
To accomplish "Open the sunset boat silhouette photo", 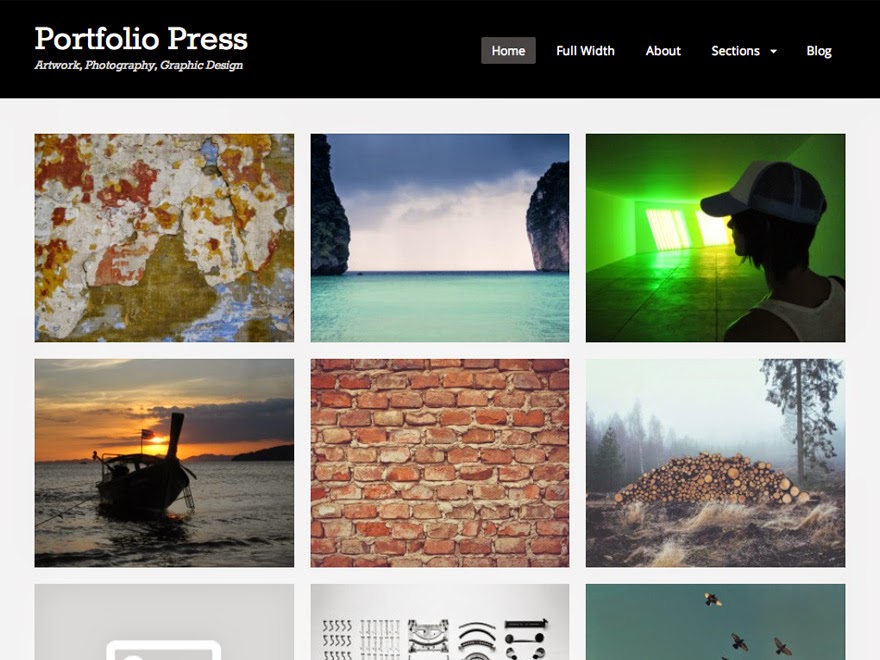I will pos(164,463).
